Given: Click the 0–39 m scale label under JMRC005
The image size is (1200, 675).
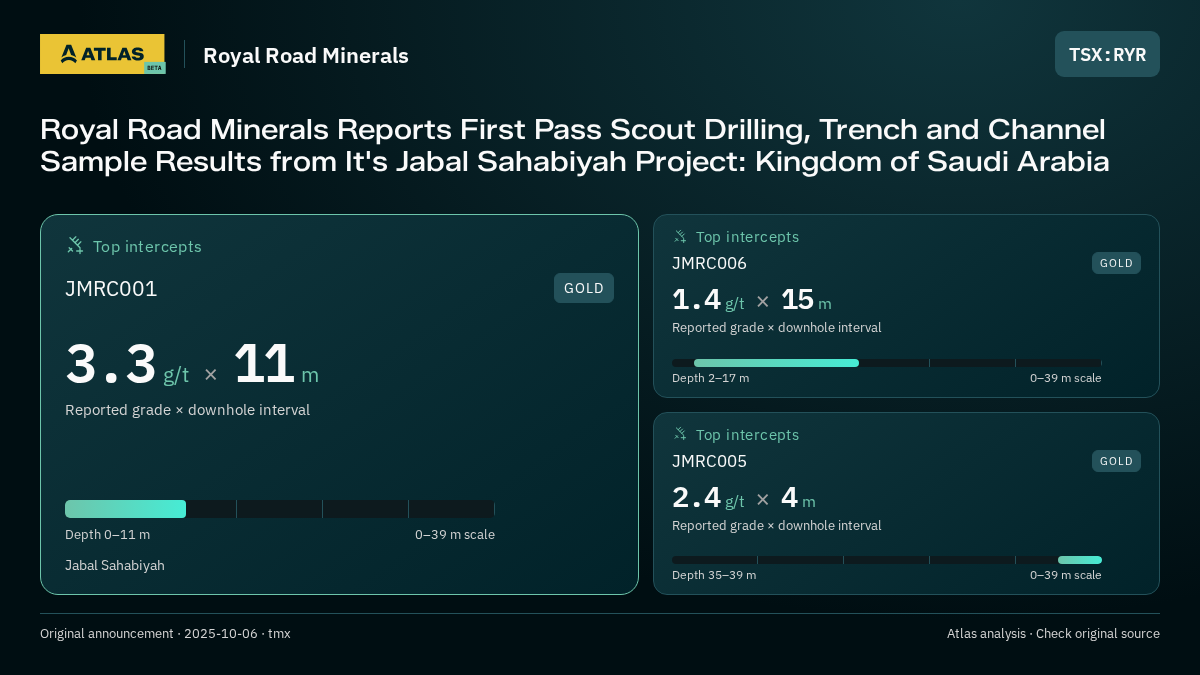Looking at the screenshot, I should pos(1066,575).
